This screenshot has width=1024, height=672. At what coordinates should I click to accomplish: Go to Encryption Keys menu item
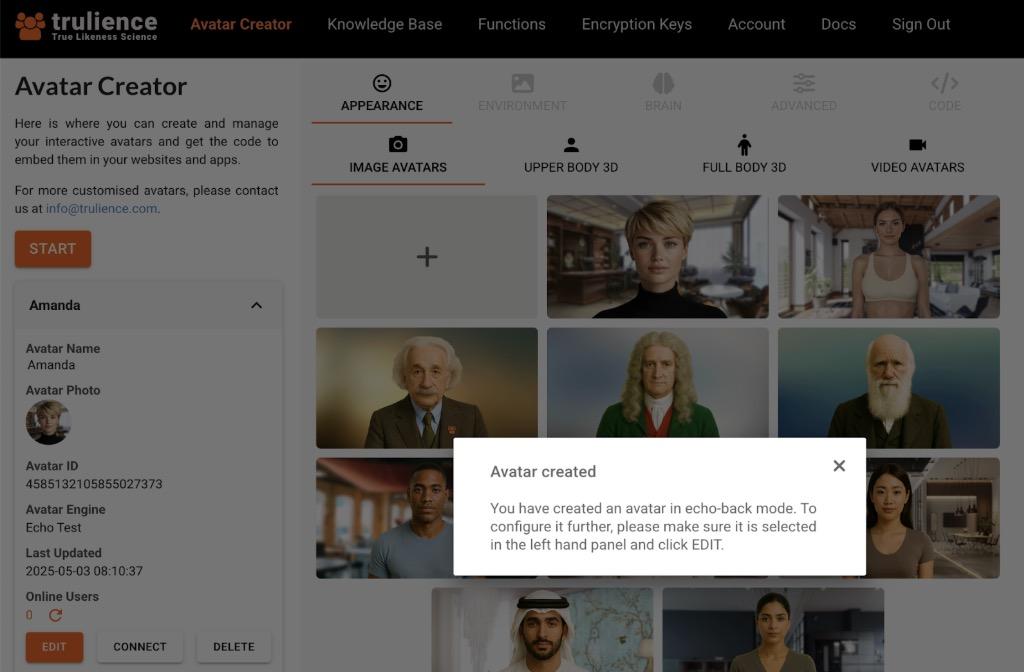click(x=636, y=24)
